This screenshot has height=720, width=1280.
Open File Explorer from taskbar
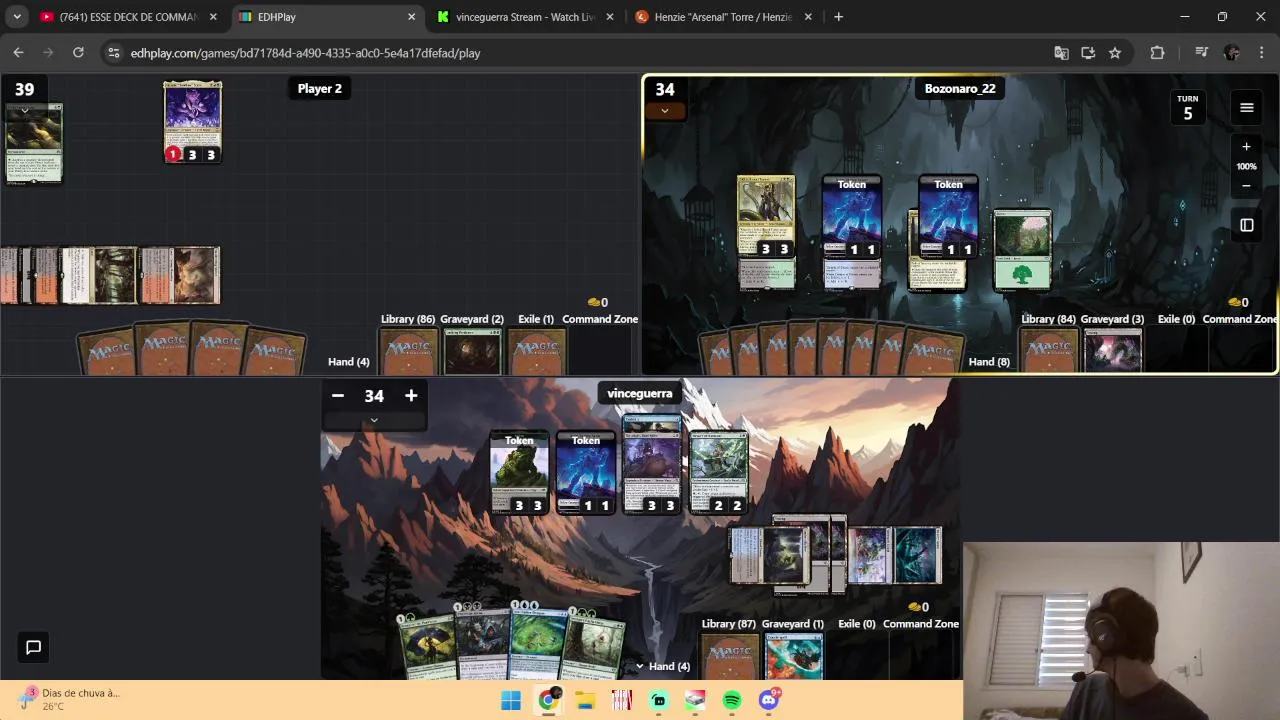(x=585, y=701)
